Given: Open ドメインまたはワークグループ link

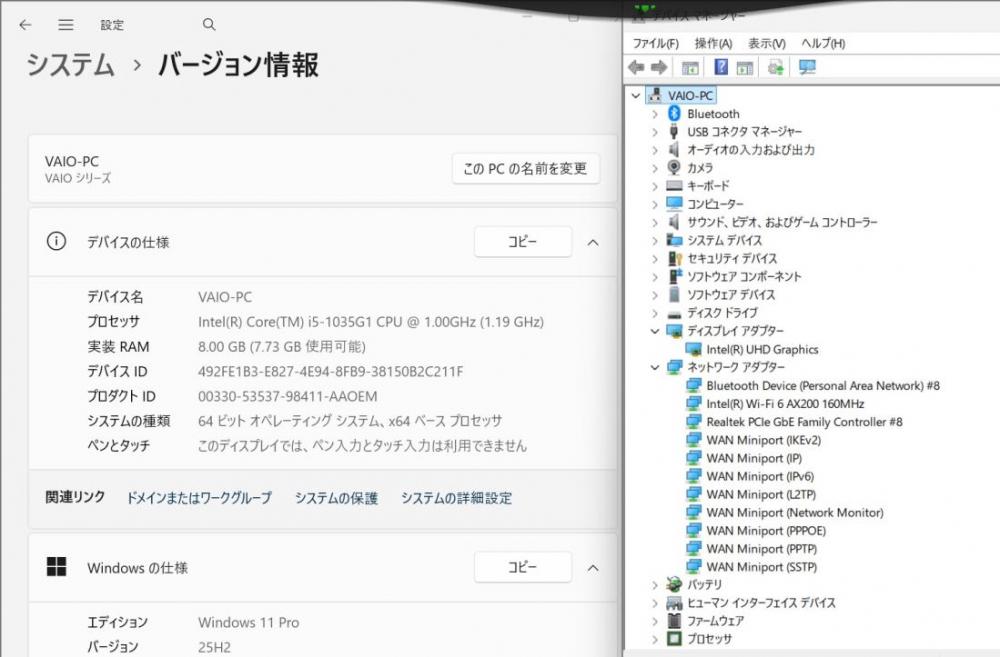Looking at the screenshot, I should click(x=199, y=498).
